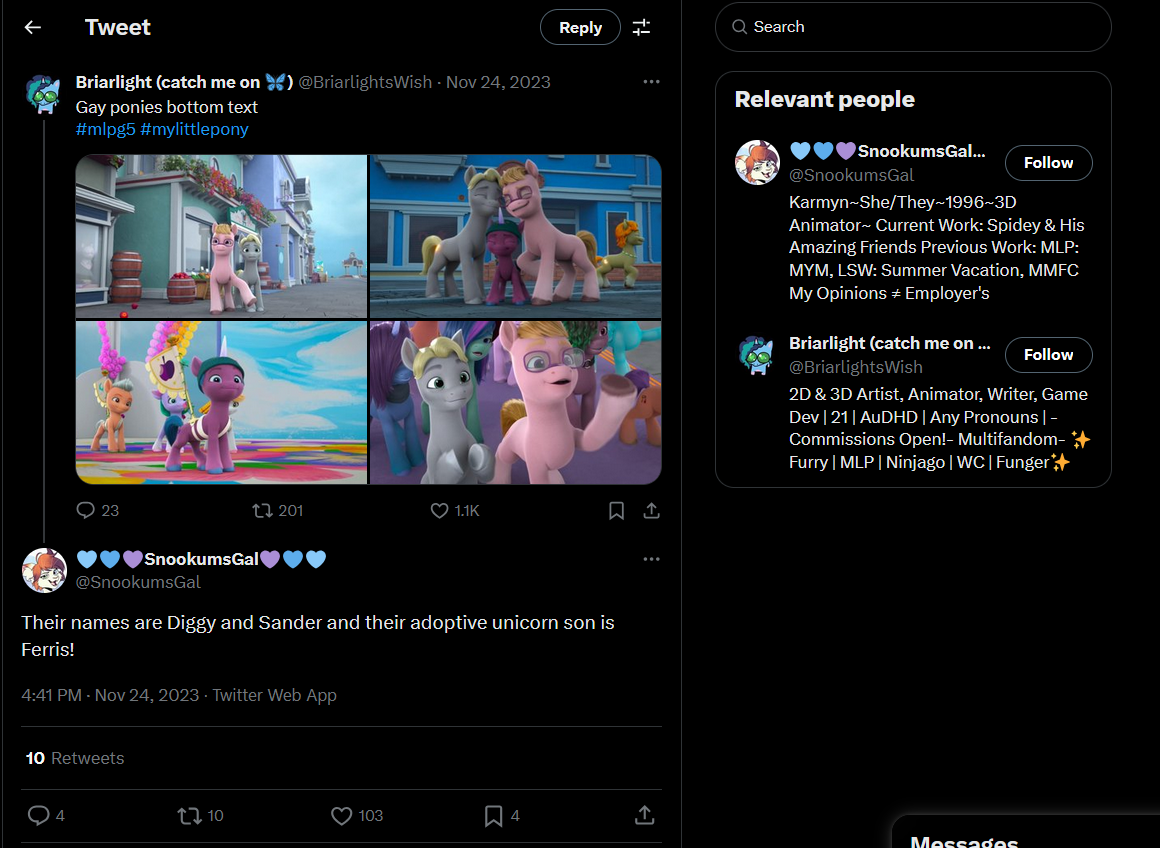Select the reply text about Diggy and Sander
This screenshot has height=848, width=1160.
coord(318,636)
